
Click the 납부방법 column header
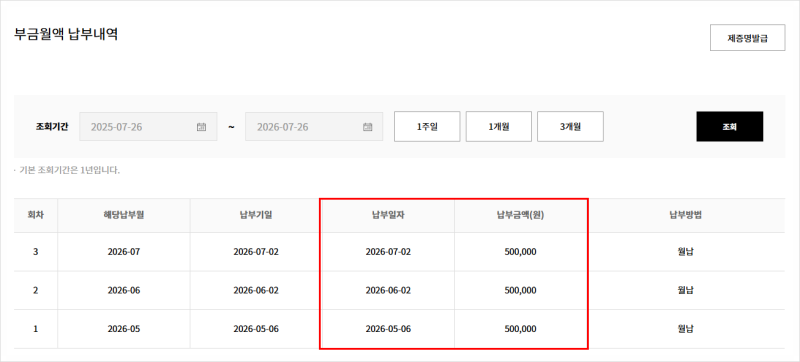click(686, 215)
